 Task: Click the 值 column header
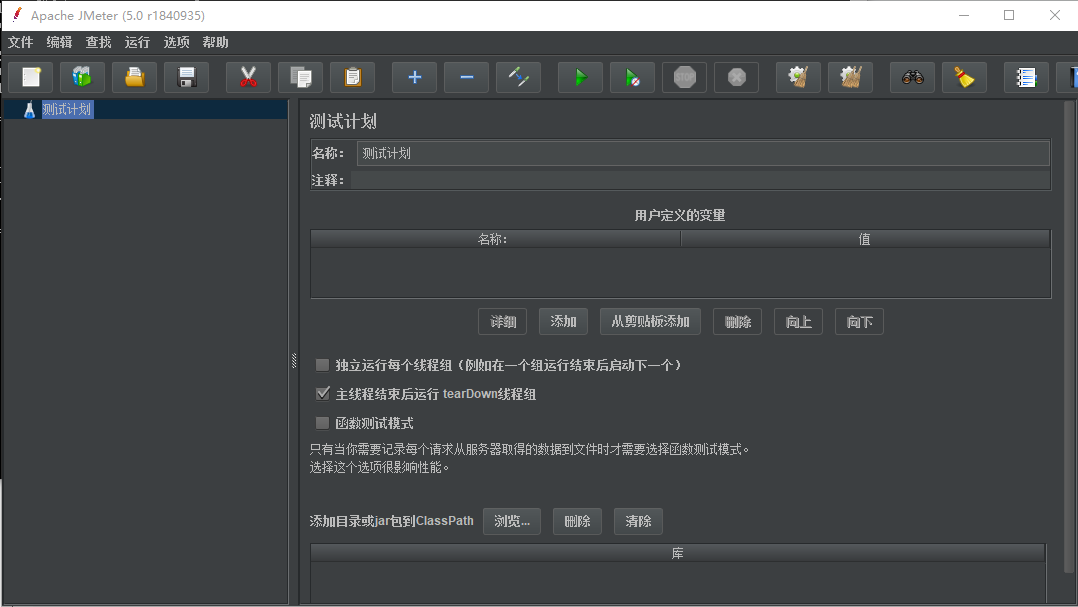point(865,239)
